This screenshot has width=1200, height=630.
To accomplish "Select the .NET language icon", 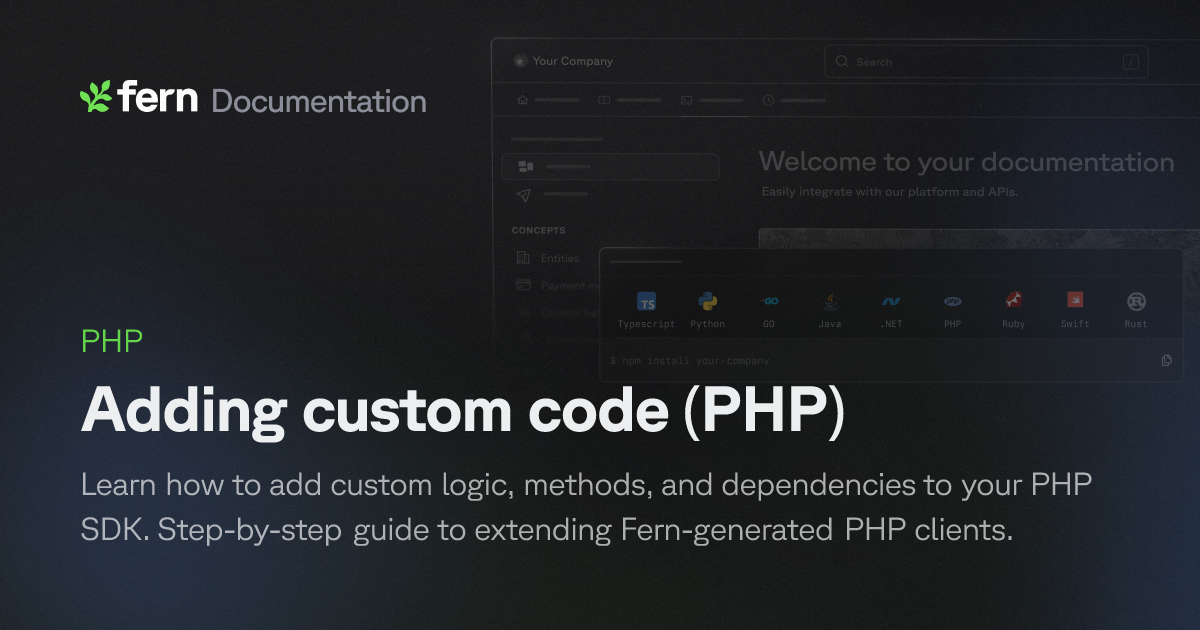I will (x=891, y=301).
